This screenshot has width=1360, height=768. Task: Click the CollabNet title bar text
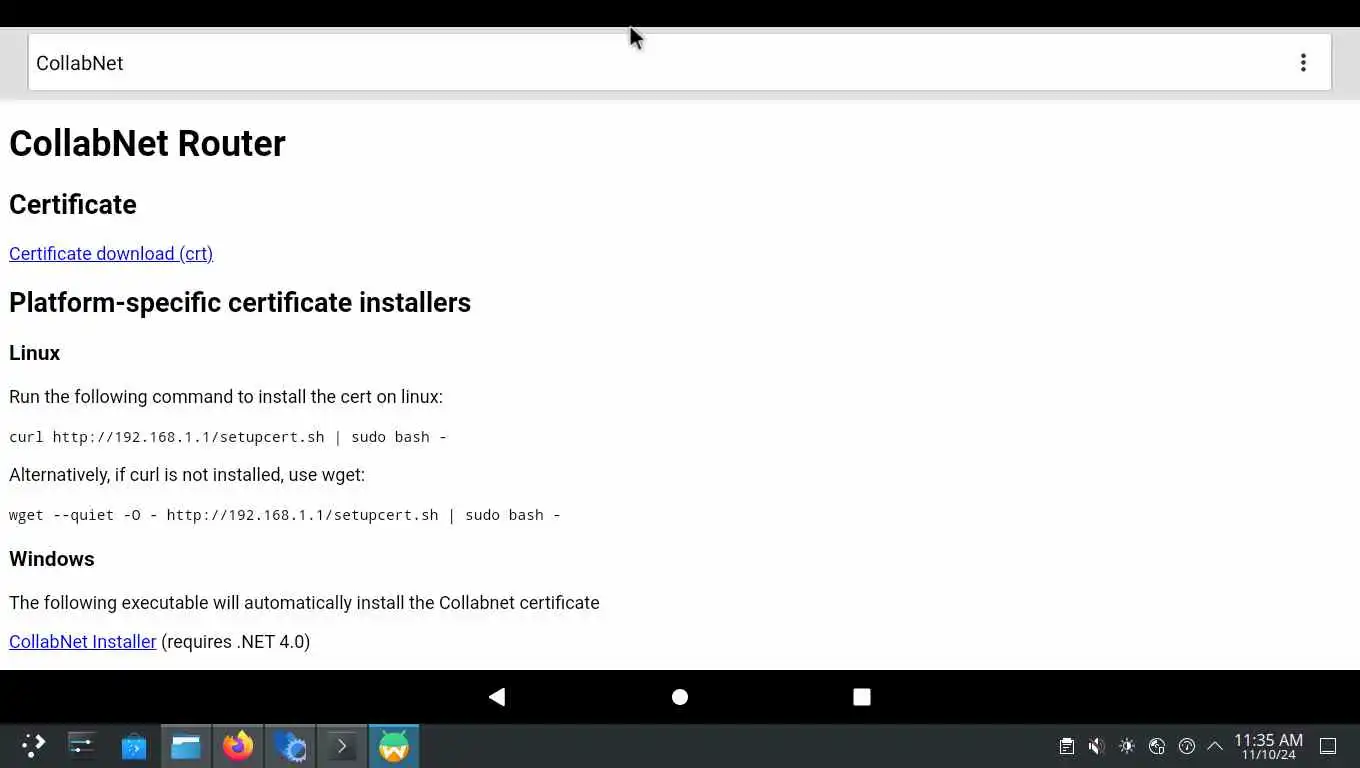80,63
